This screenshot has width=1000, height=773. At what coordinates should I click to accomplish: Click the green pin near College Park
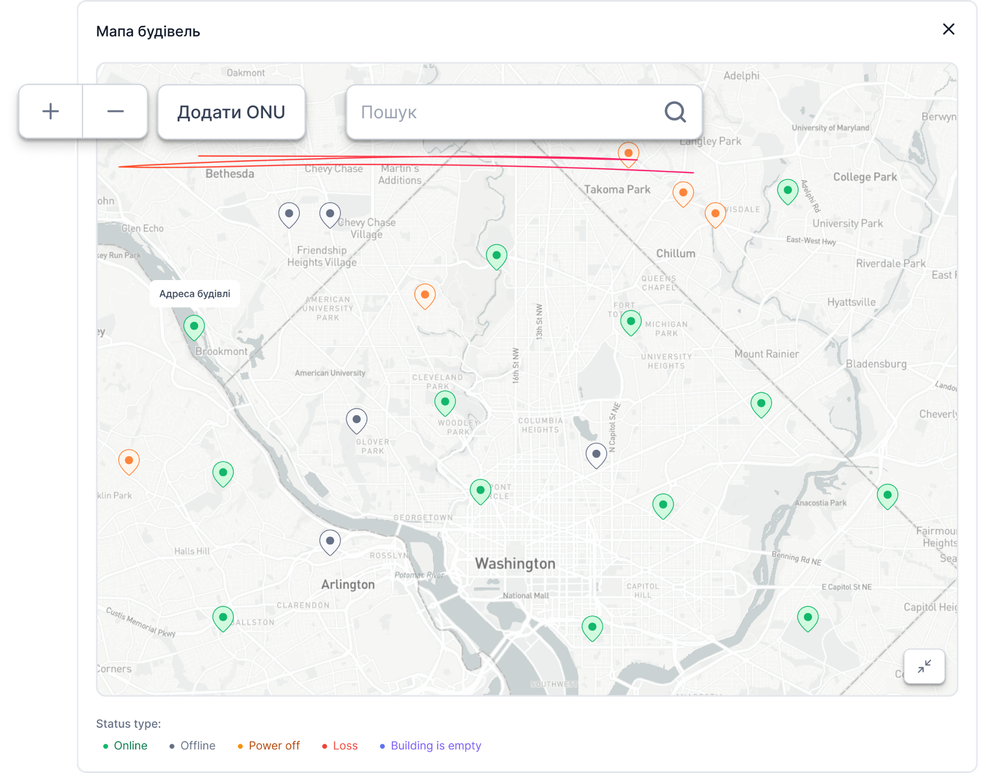(x=788, y=190)
